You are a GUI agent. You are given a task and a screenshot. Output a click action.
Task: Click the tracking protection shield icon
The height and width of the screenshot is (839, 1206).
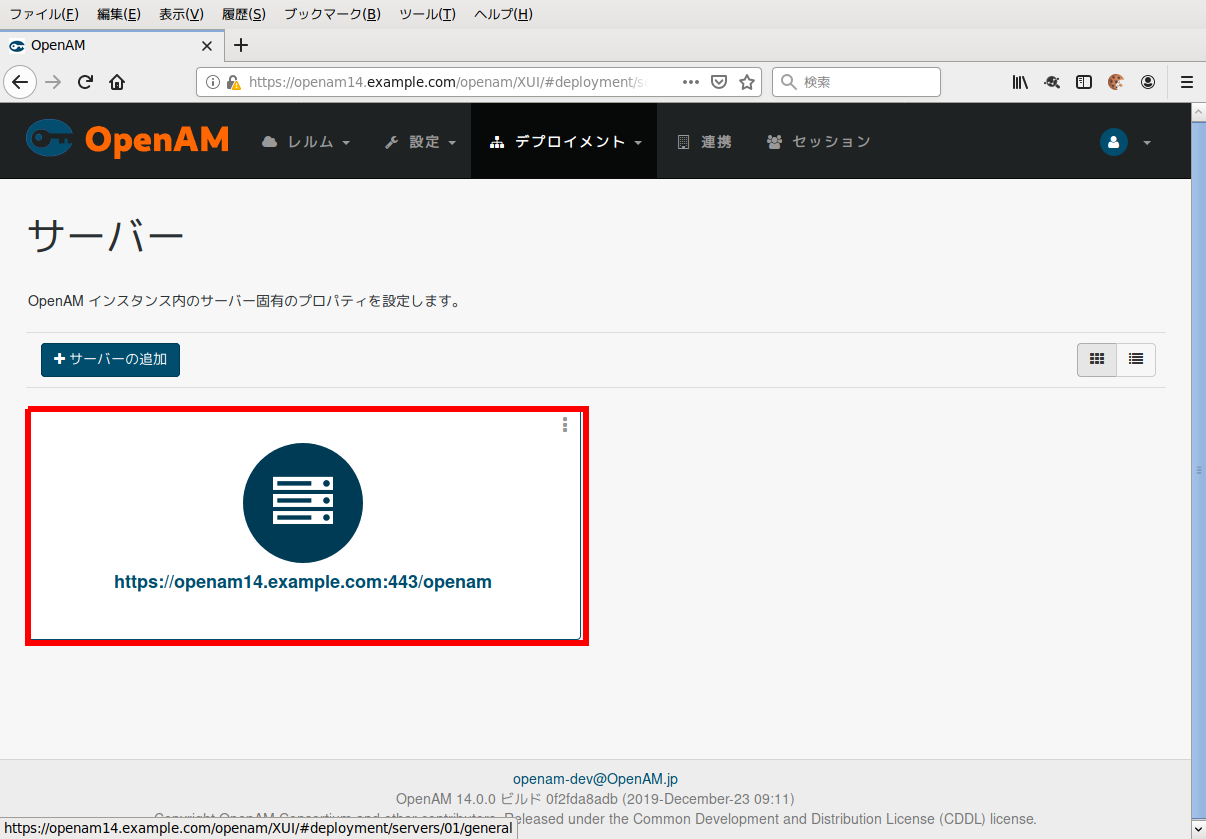[719, 82]
